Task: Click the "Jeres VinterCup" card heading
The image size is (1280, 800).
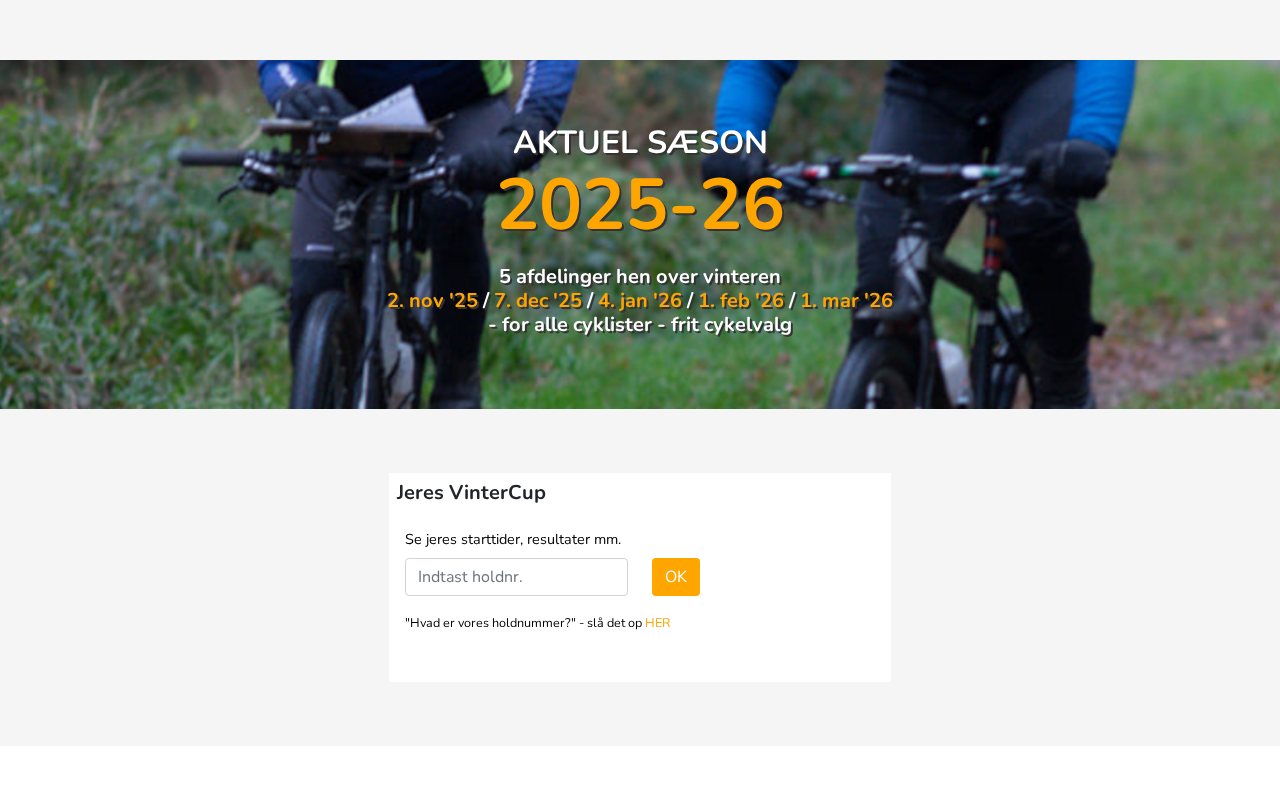Action: (x=471, y=493)
